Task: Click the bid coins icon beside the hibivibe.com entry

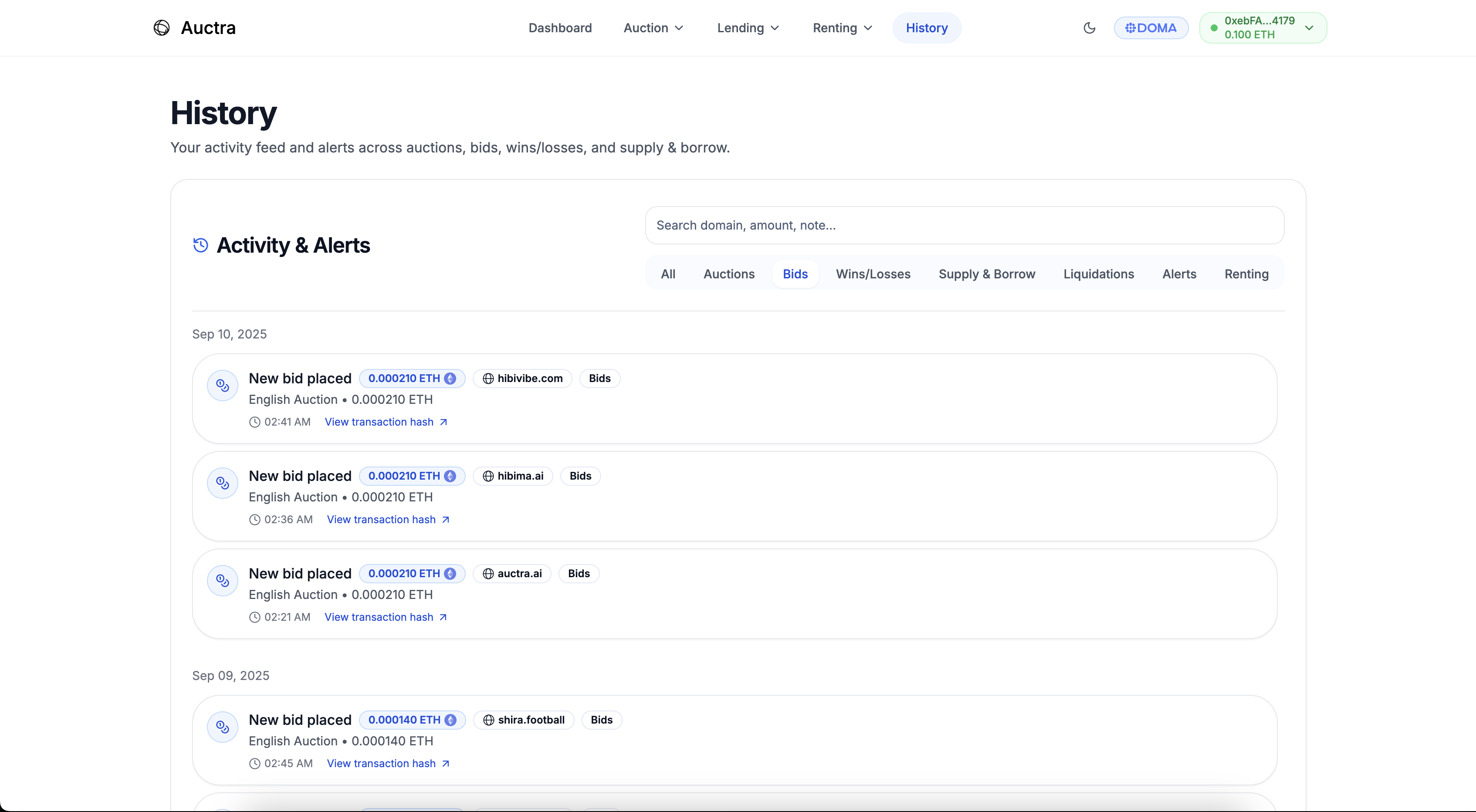Action: 222,386
